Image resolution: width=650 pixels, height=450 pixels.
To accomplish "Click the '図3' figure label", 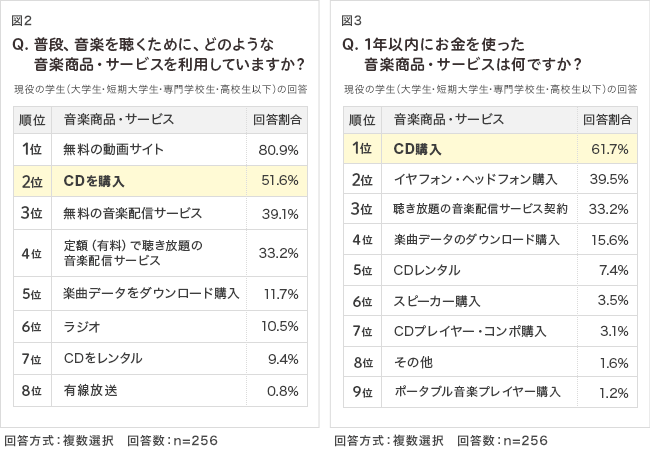I will point(350,20).
